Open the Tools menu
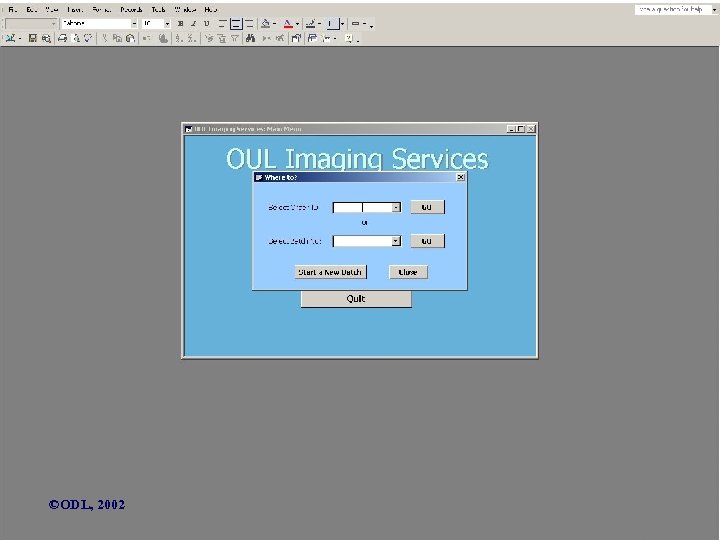The height and width of the screenshot is (540, 720). pos(158,9)
